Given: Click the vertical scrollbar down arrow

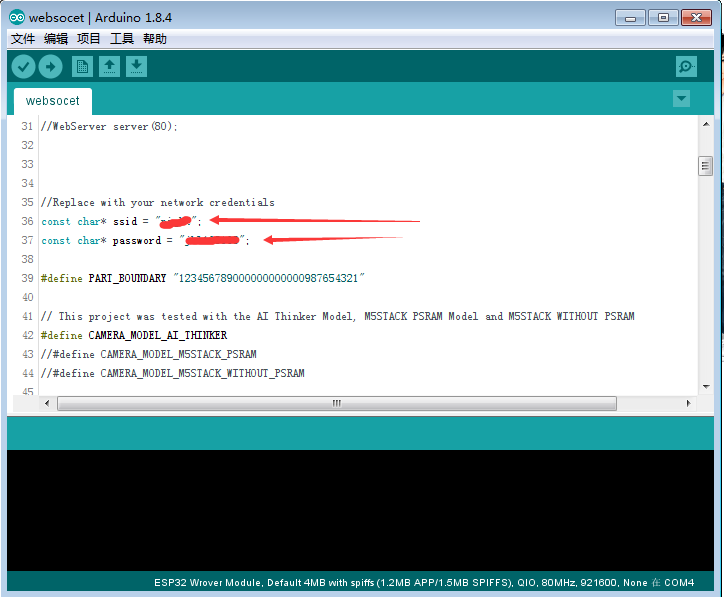Looking at the screenshot, I should (x=706, y=386).
